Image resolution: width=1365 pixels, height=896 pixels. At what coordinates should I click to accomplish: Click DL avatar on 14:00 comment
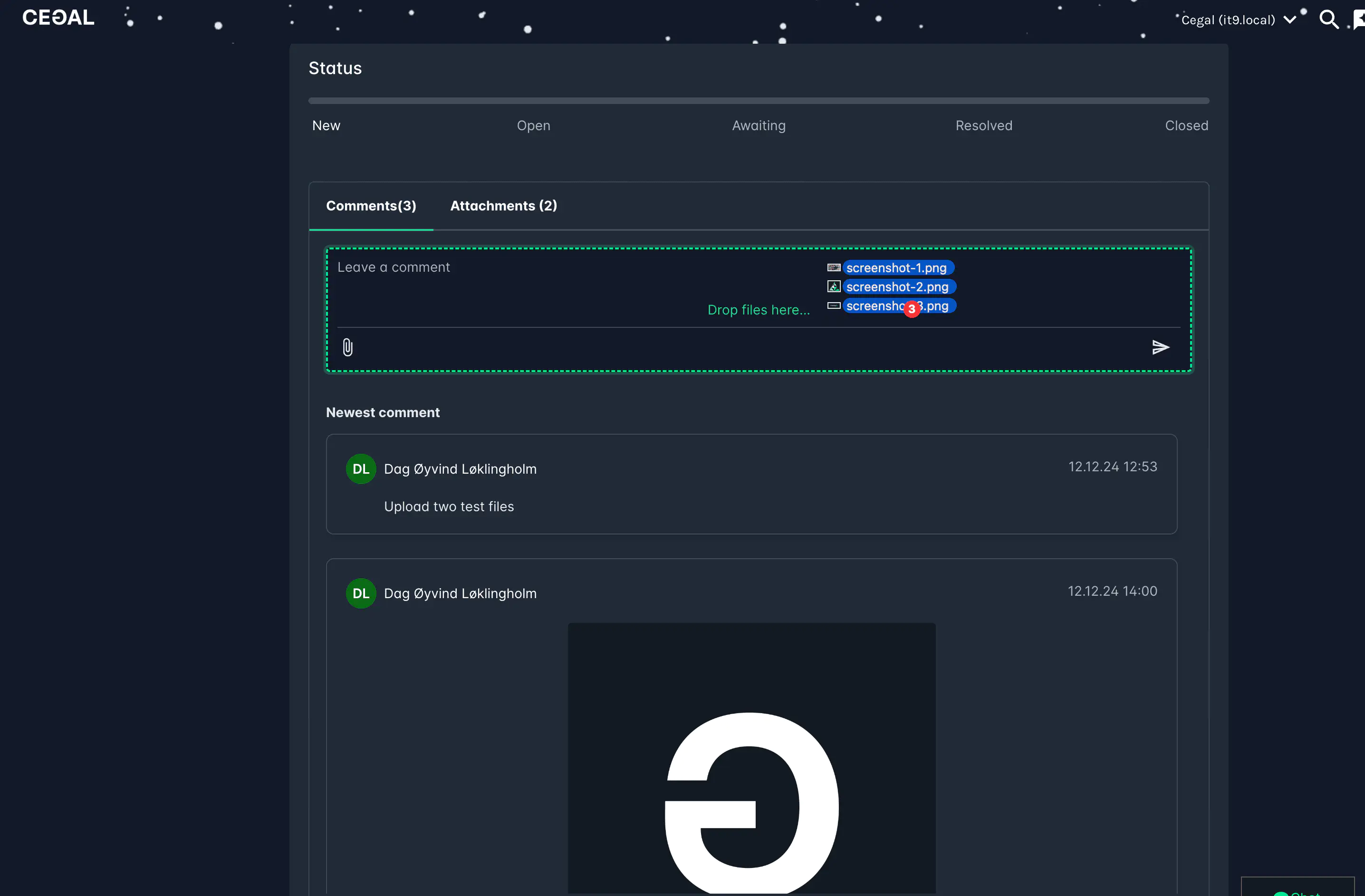click(x=361, y=593)
